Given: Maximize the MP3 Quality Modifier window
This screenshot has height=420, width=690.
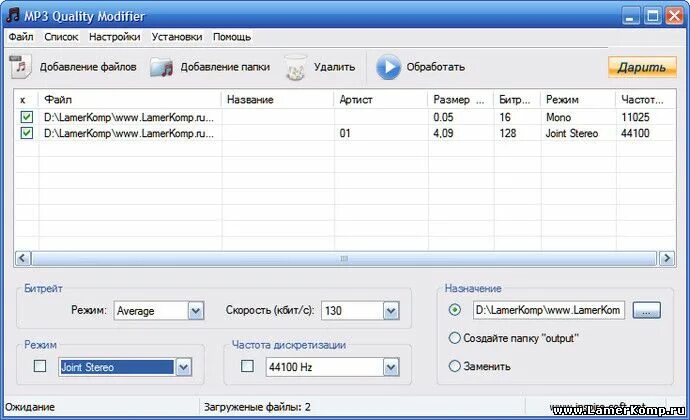Looking at the screenshot, I should tap(653, 16).
